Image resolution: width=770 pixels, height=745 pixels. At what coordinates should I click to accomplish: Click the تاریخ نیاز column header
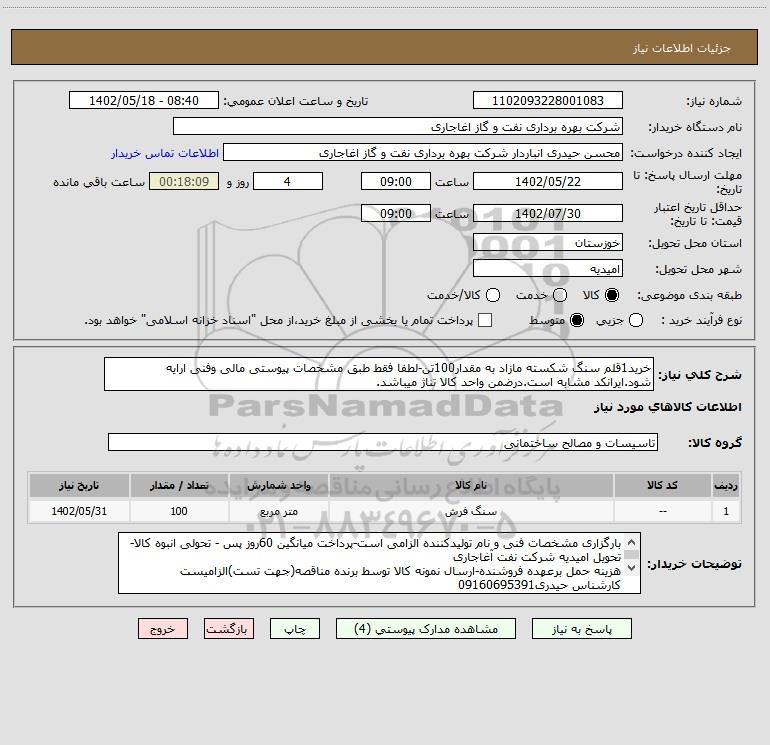[79, 485]
